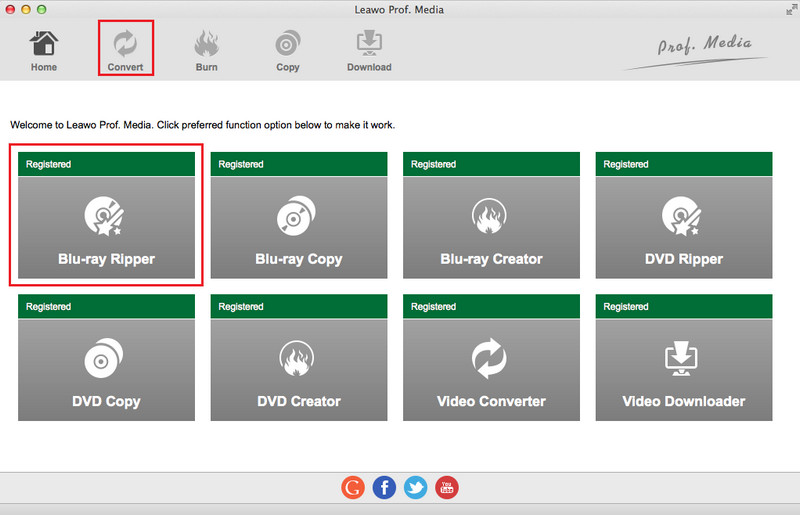The height and width of the screenshot is (515, 800).
Task: Open the Convert module in toolbar
Action: tap(126, 51)
